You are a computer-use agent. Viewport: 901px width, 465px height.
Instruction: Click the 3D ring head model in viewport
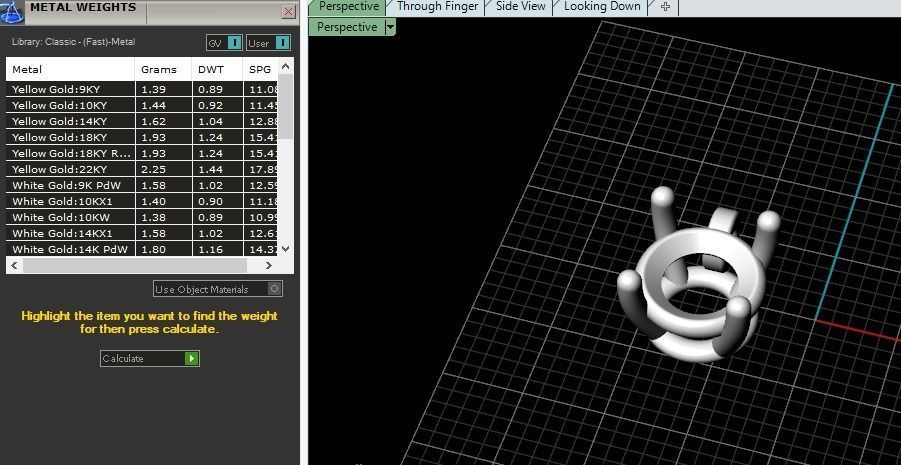tap(699, 275)
